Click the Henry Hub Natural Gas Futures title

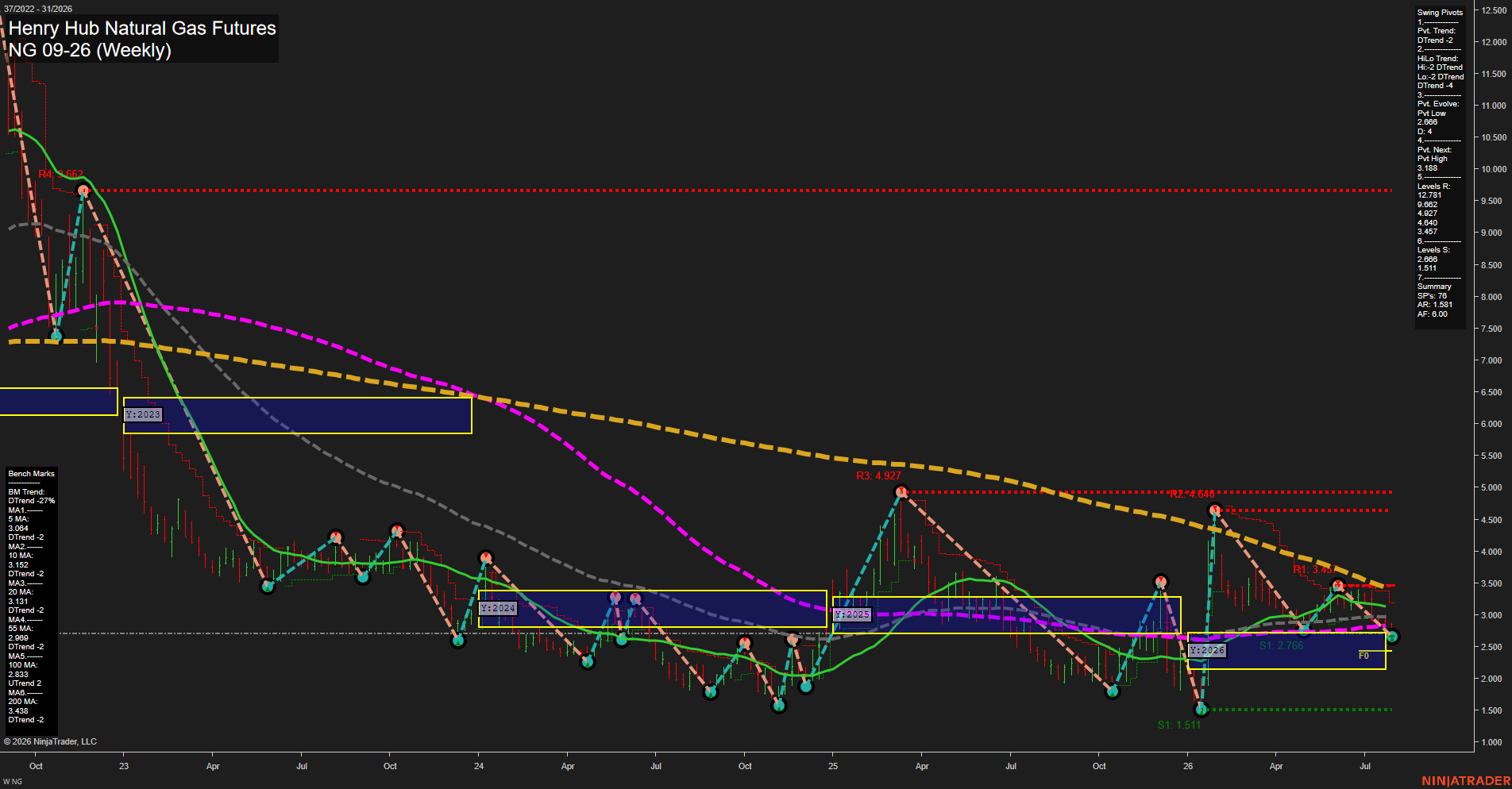pyautogui.click(x=142, y=29)
